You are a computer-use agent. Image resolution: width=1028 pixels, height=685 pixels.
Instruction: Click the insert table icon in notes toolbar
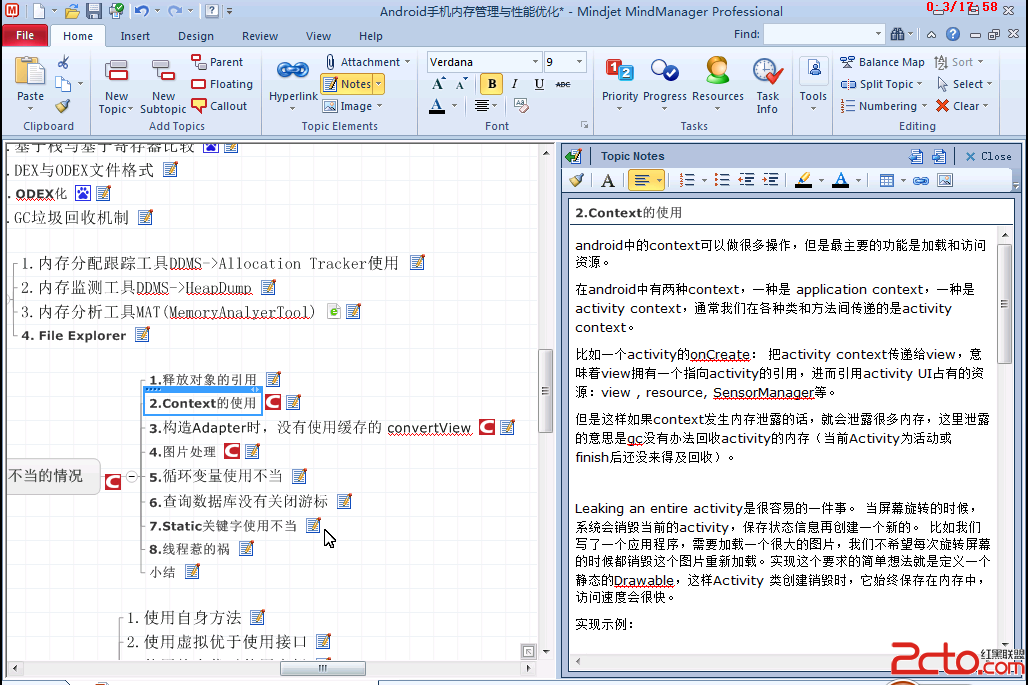point(886,180)
